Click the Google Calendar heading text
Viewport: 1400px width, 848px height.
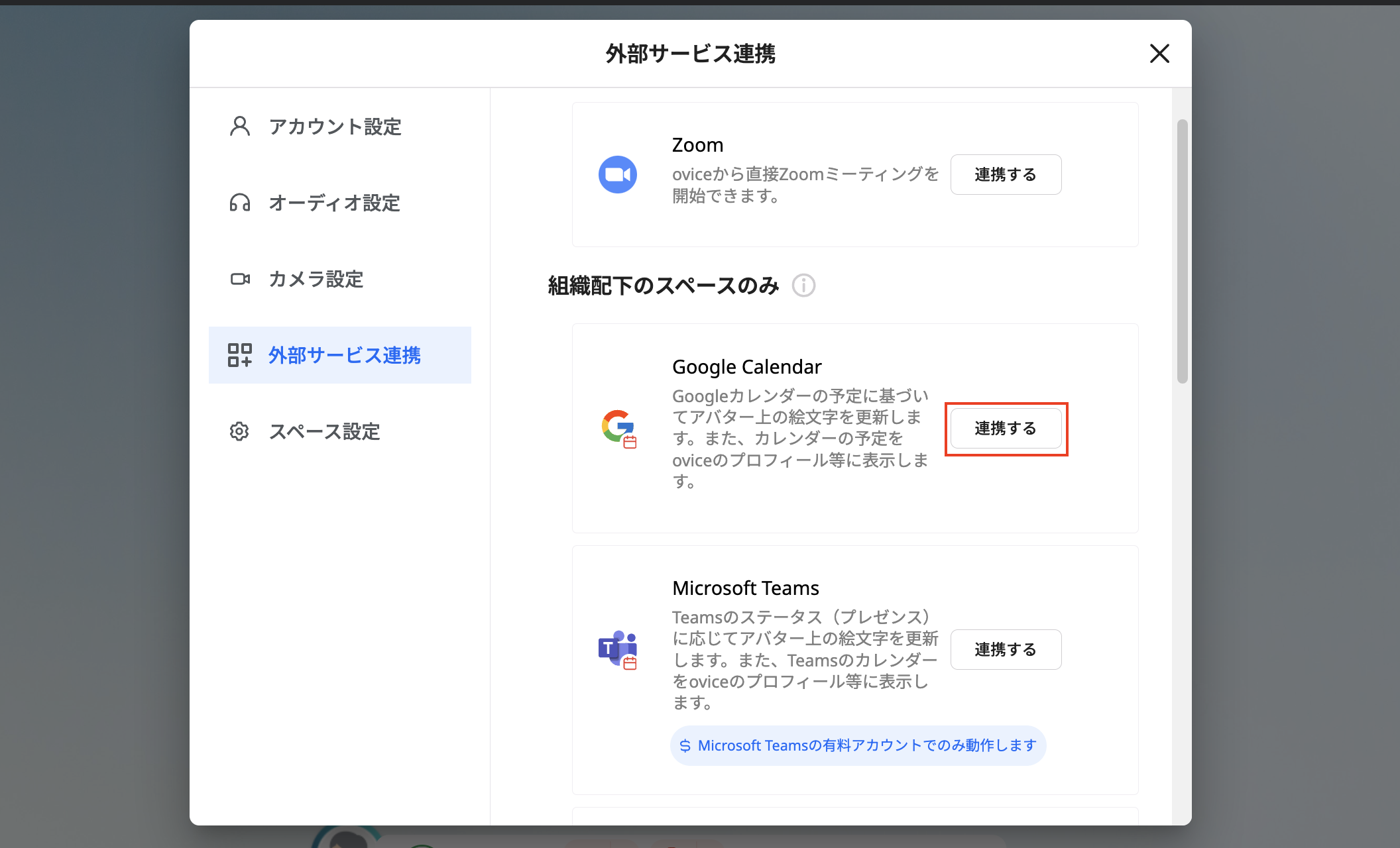click(x=746, y=367)
